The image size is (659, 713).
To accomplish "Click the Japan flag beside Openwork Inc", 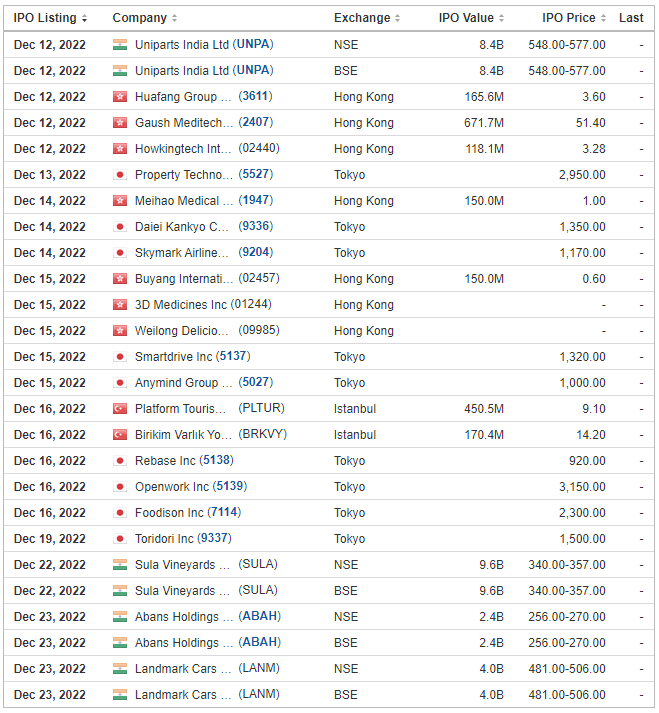I will 120,487.
